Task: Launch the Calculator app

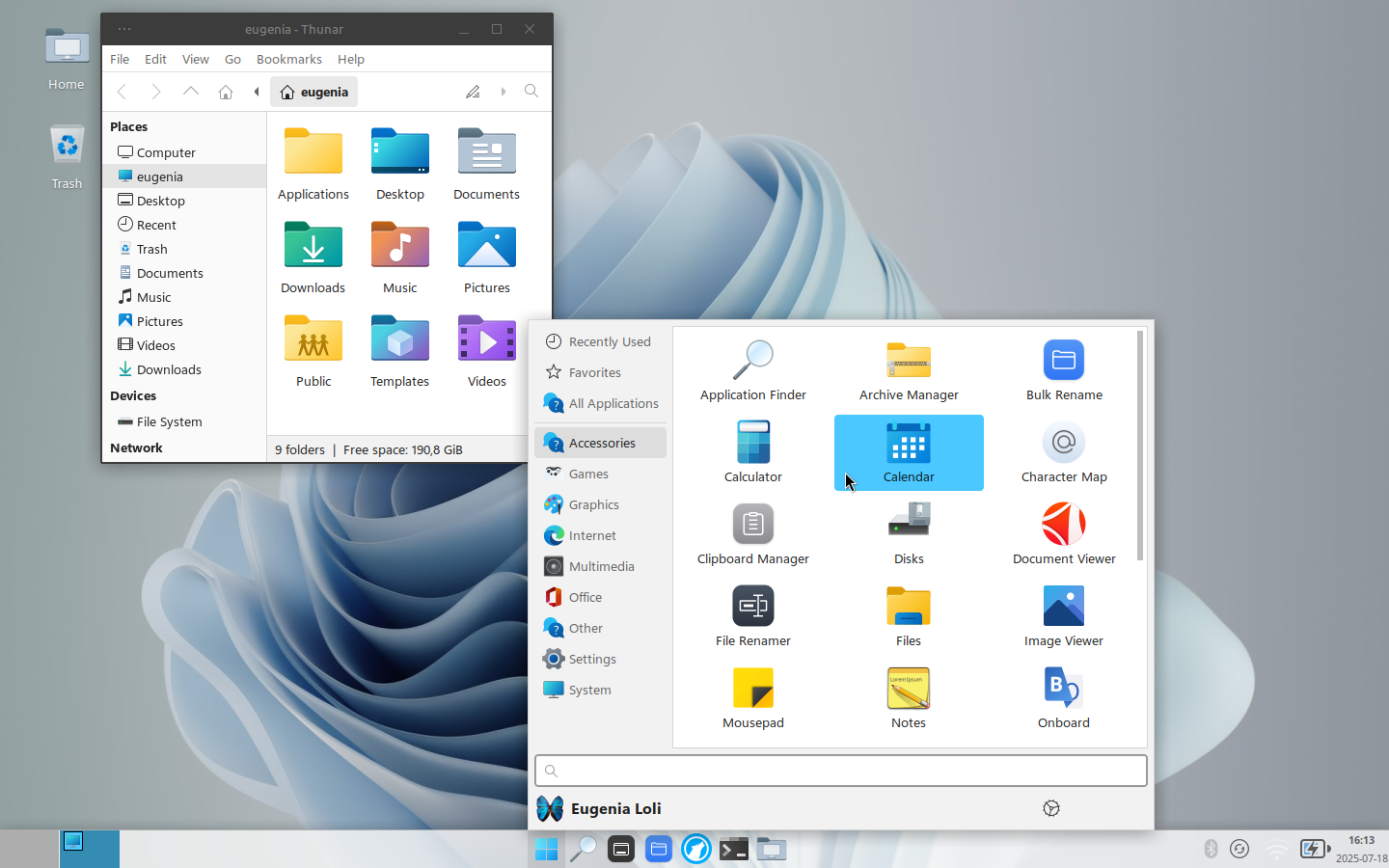Action: tap(753, 452)
